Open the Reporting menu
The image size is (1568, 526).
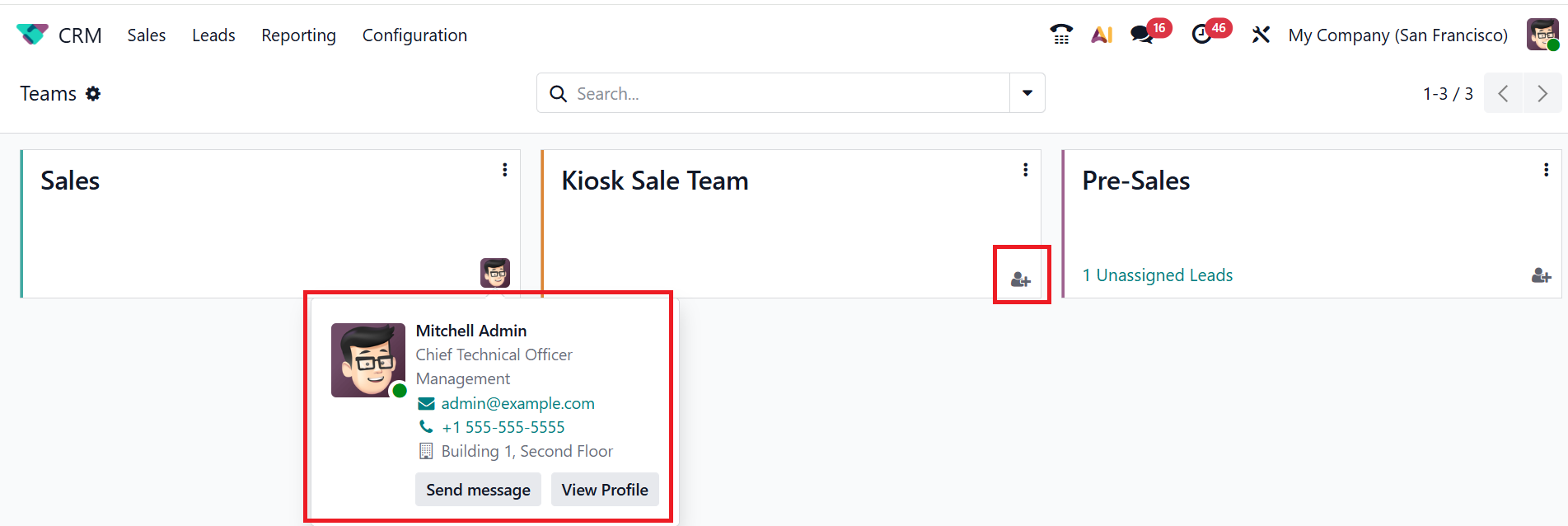(x=298, y=35)
